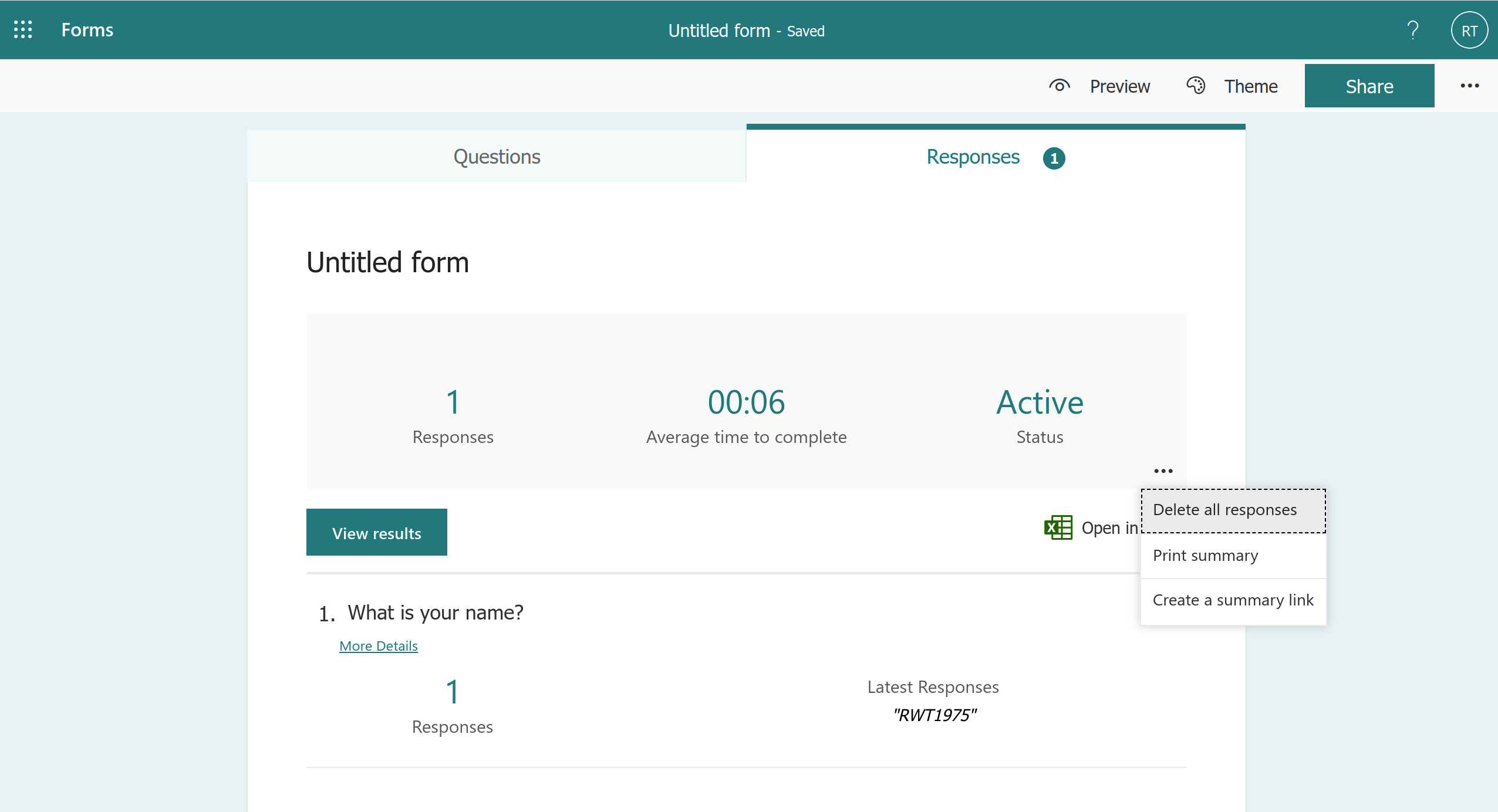This screenshot has height=812, width=1498.
Task: Open the app launcher waffle icon
Action: point(23,30)
